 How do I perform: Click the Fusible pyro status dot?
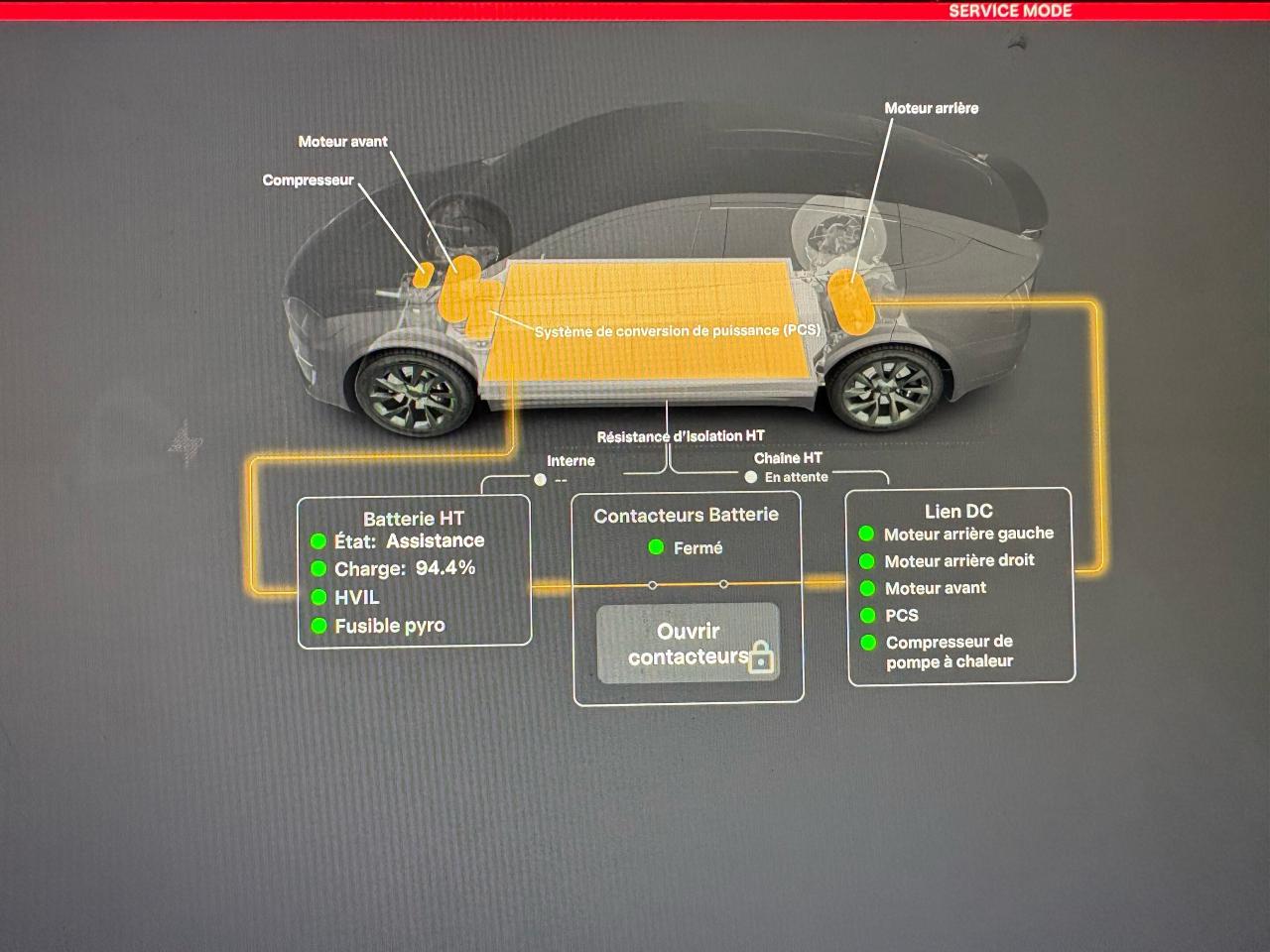coord(318,626)
